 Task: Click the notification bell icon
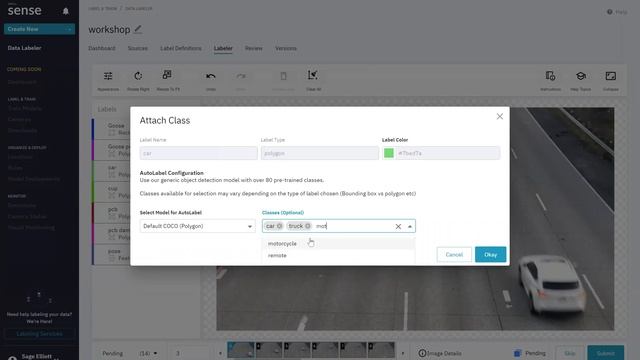tap(66, 11)
